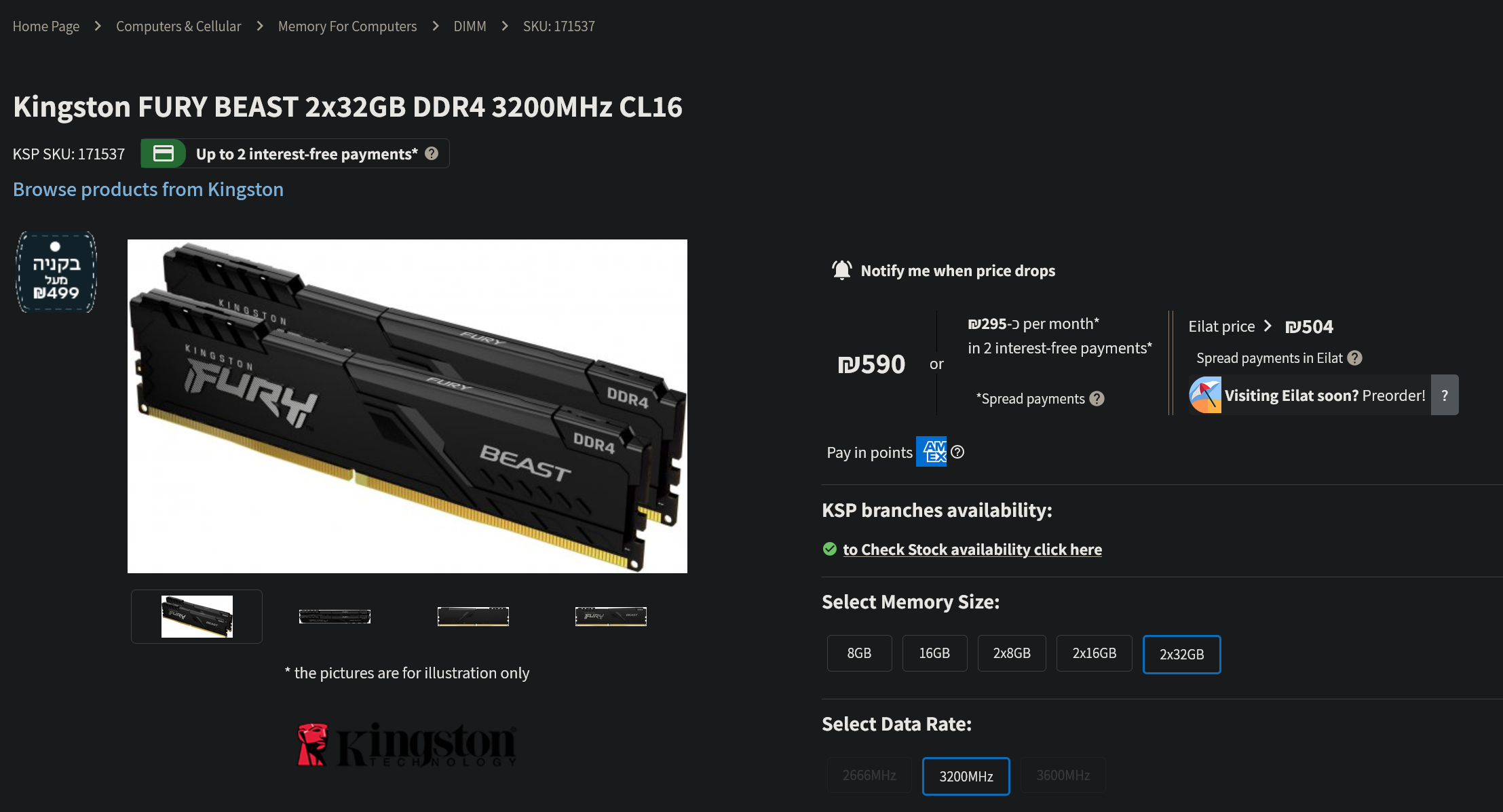This screenshot has width=1503, height=812.
Task: Select the 8GB memory size option
Action: pos(859,653)
